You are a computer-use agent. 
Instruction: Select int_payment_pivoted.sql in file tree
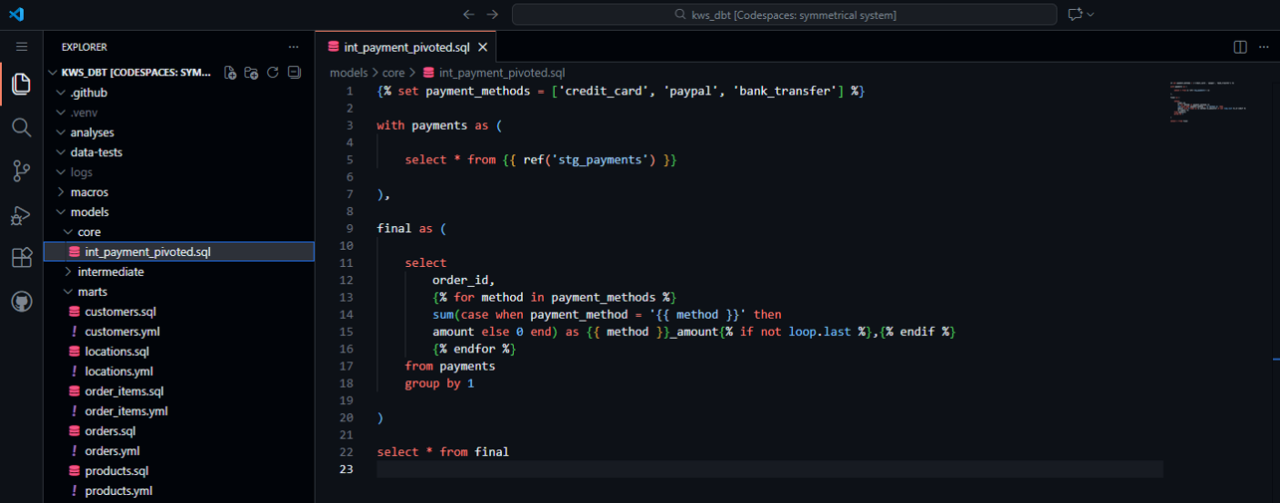[x=179, y=252]
